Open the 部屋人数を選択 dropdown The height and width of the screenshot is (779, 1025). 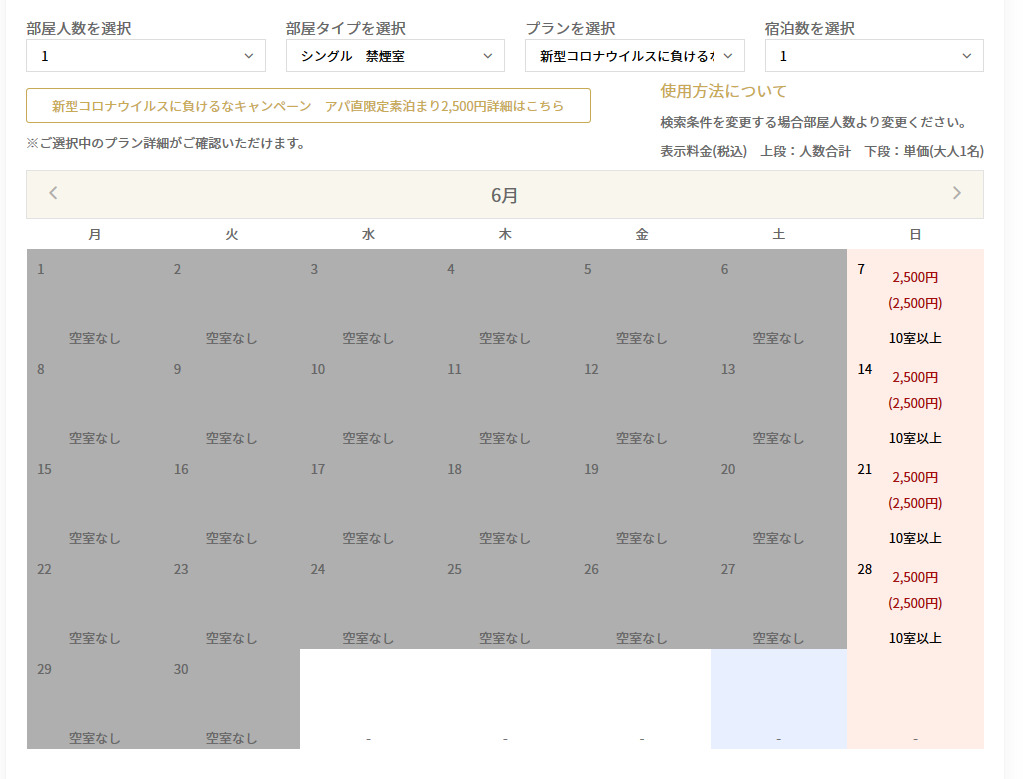146,56
